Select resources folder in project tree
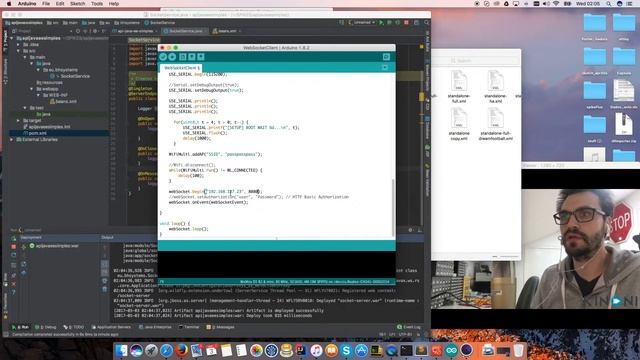The width and height of the screenshot is (640, 360). (49, 82)
